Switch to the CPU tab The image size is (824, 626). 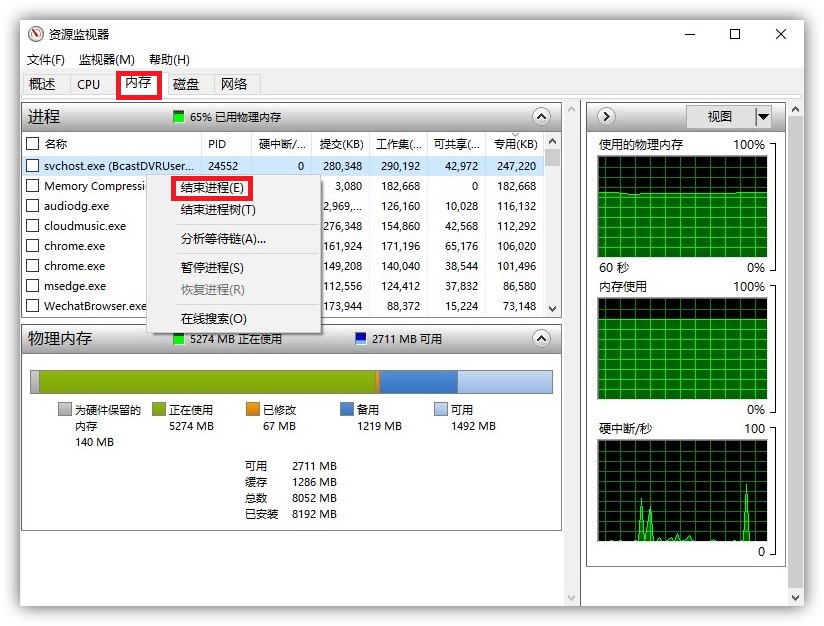coord(89,84)
